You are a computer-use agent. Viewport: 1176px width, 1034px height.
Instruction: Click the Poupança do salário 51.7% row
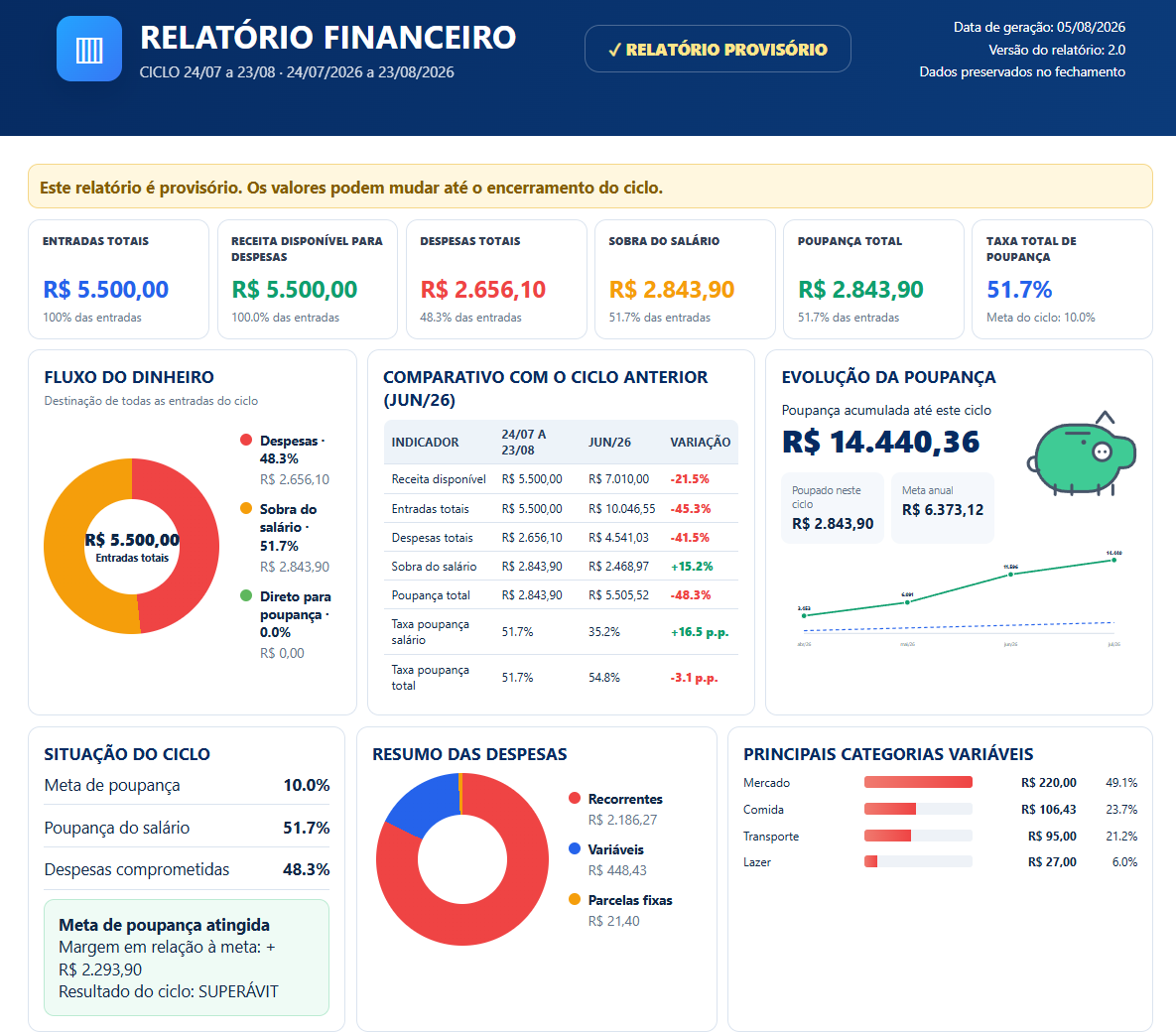pos(187,828)
